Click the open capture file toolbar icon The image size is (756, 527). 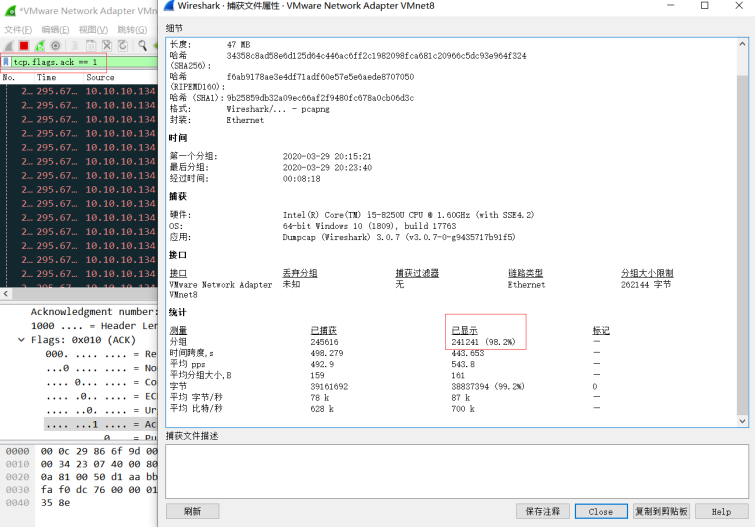75,46
